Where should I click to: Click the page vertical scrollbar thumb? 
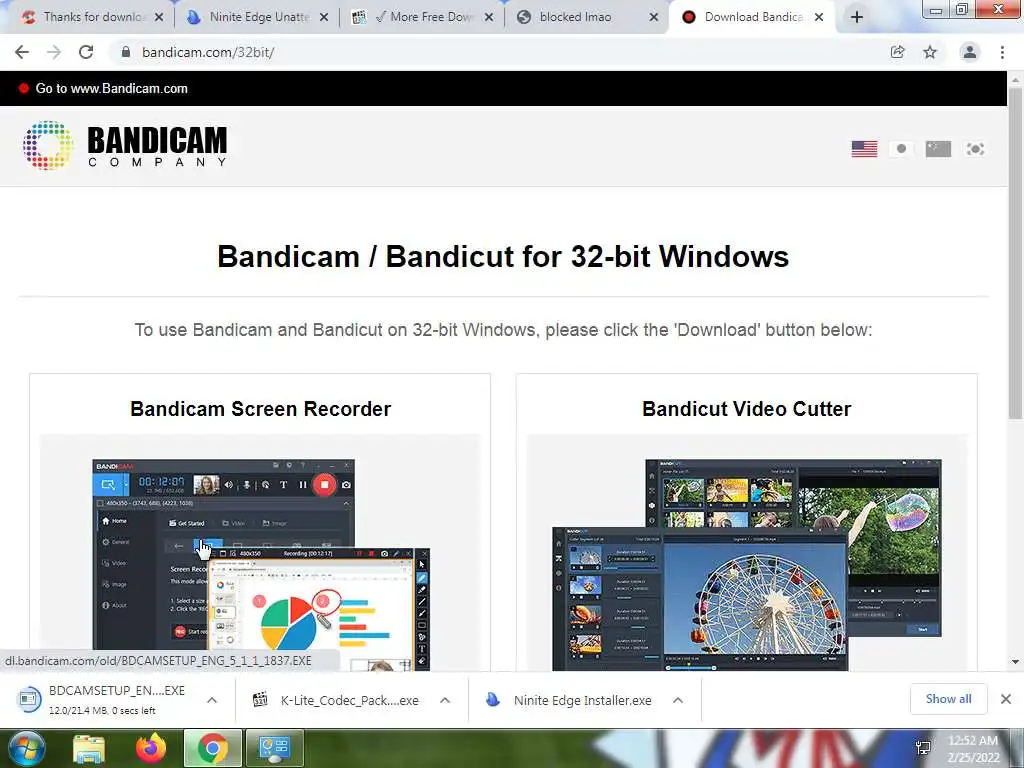click(1015, 253)
